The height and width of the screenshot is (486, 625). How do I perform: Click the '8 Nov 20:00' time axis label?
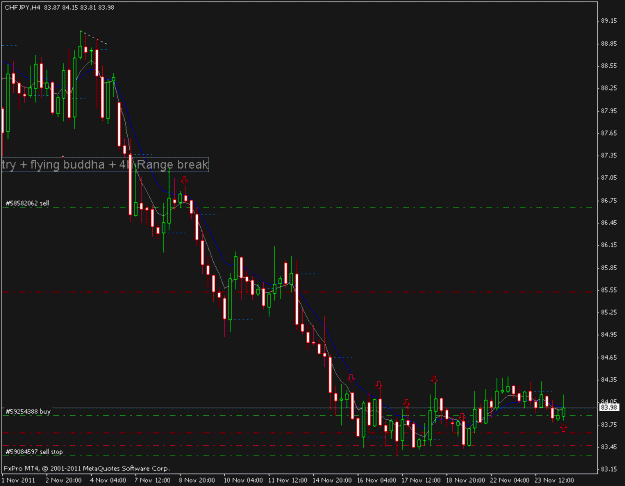click(x=197, y=480)
